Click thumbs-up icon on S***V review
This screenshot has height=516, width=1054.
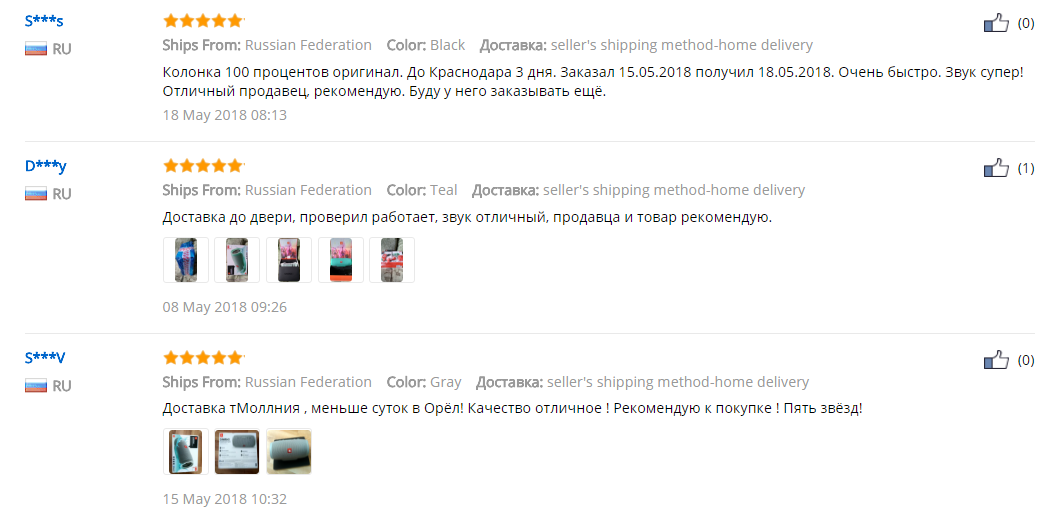pyautogui.click(x=996, y=360)
